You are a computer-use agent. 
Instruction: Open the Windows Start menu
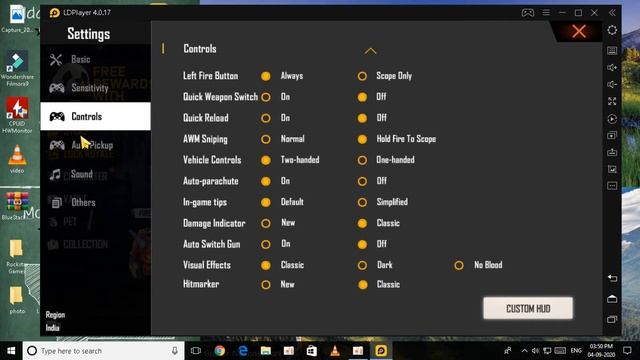11,351
